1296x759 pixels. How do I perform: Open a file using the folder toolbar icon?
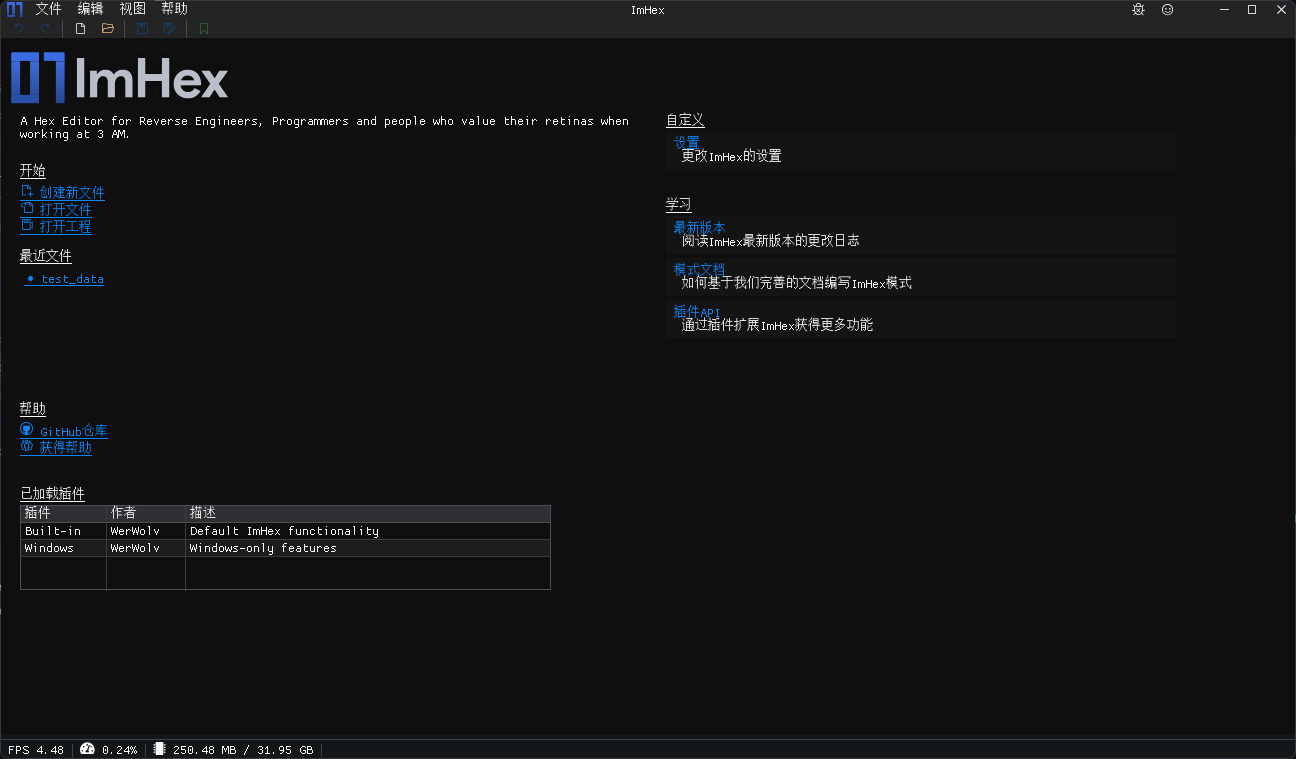106,28
